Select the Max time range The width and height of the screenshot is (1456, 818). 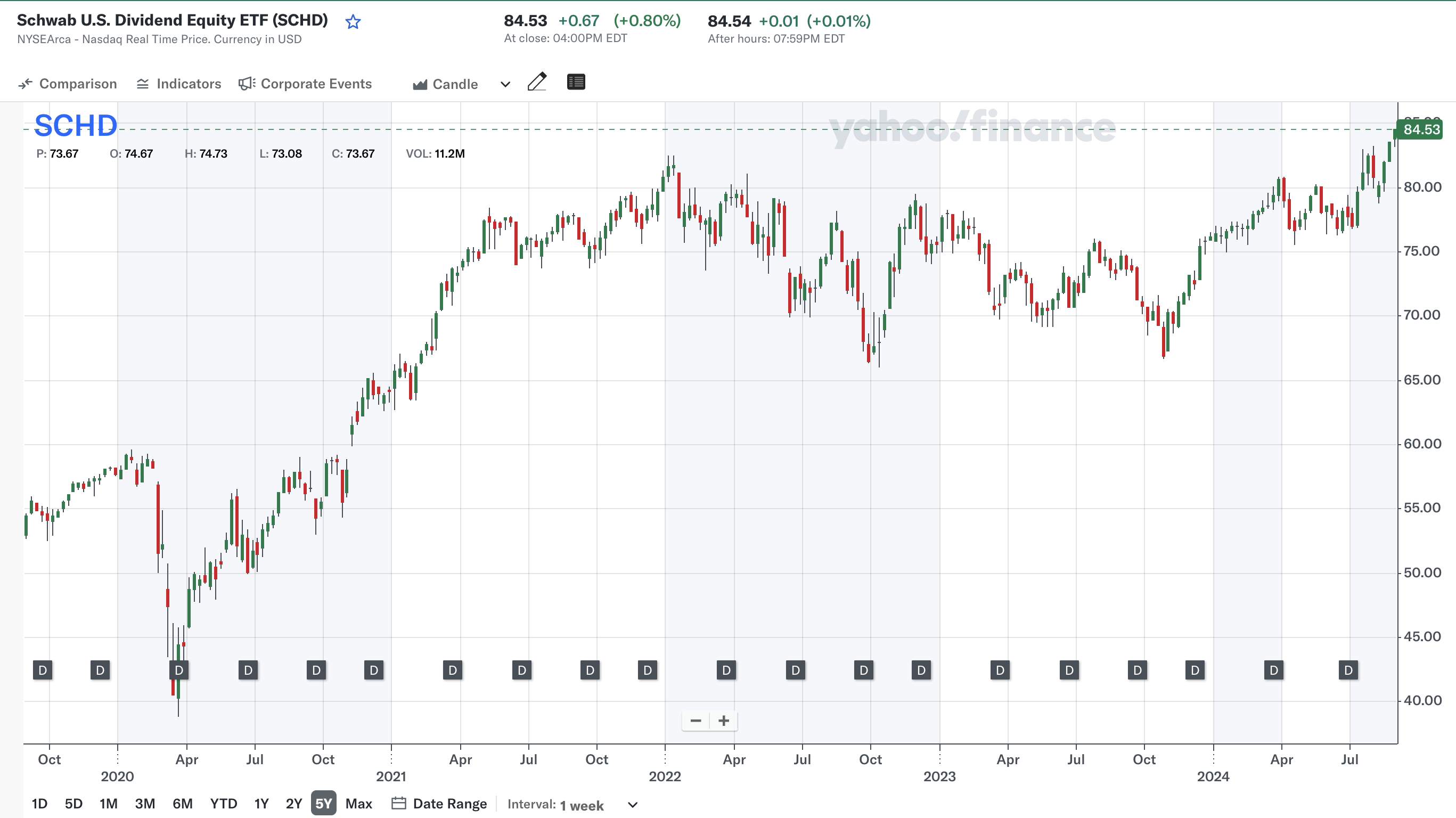358,803
